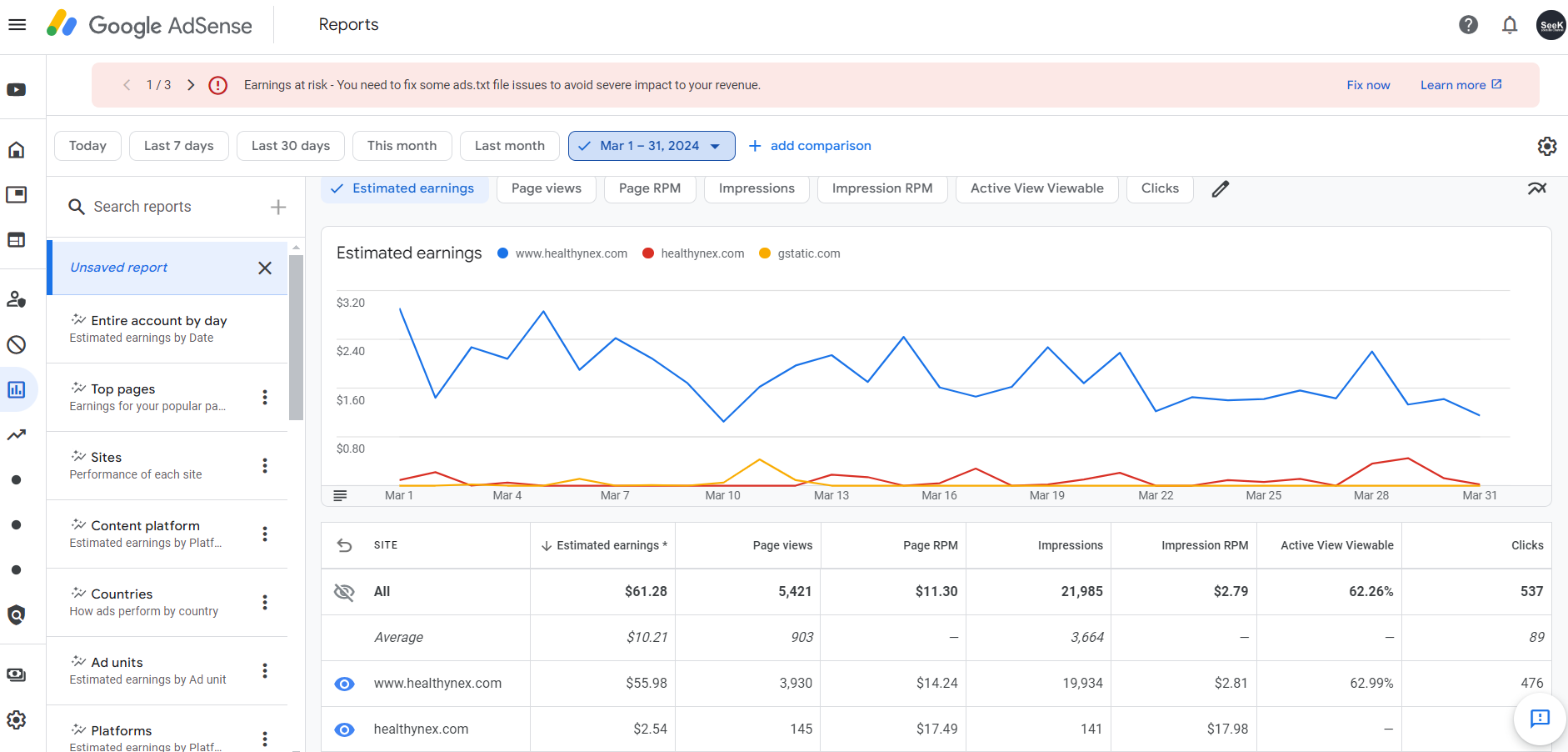
Task: Open the Privacy & messaging people icon
Action: [x=17, y=299]
